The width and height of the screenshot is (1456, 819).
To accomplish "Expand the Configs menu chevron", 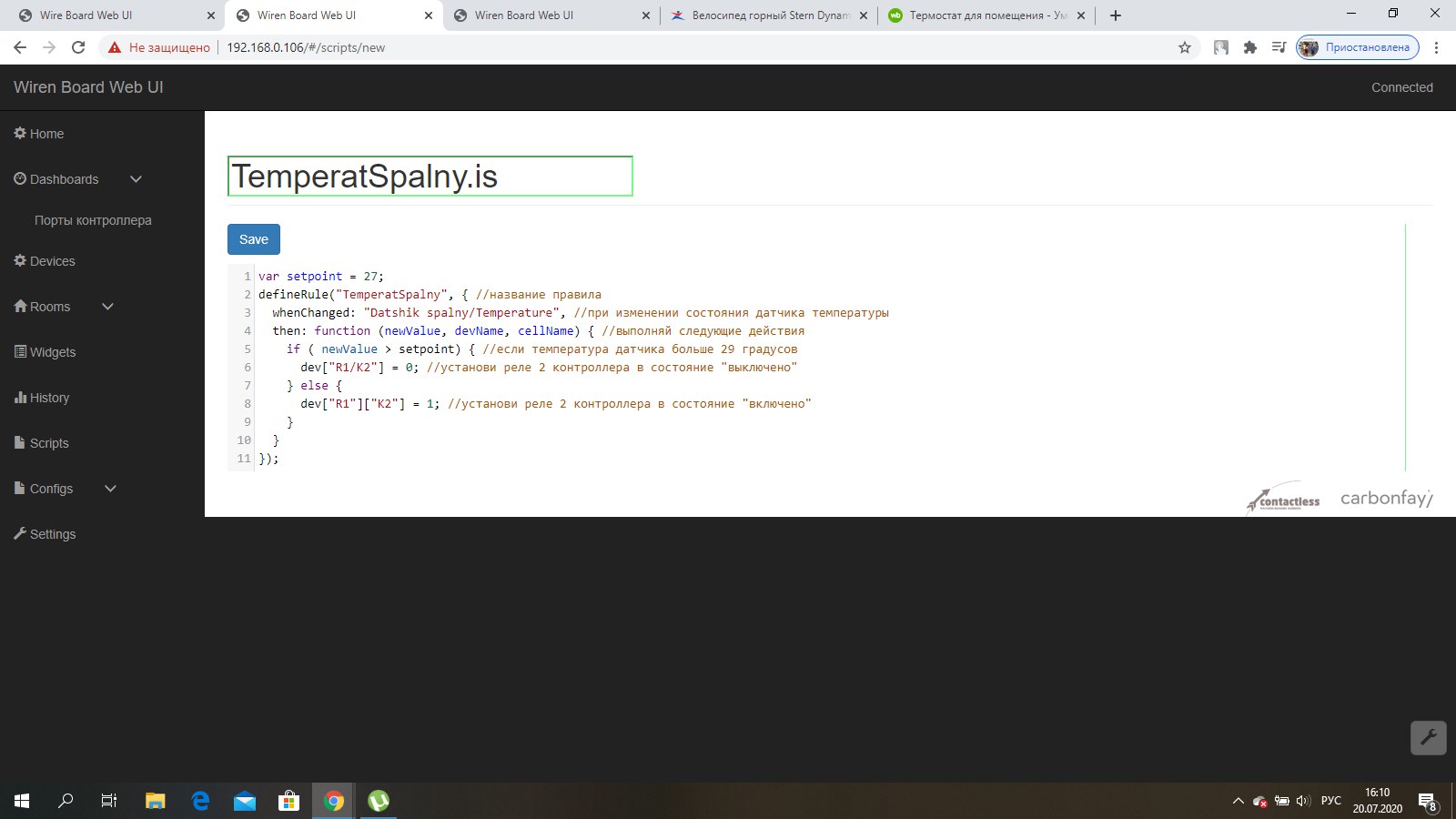I will [x=110, y=489].
